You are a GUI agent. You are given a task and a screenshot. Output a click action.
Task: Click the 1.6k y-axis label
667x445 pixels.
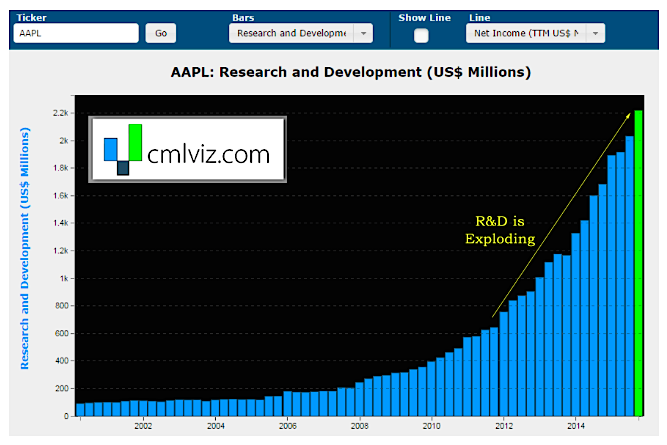(x=60, y=196)
